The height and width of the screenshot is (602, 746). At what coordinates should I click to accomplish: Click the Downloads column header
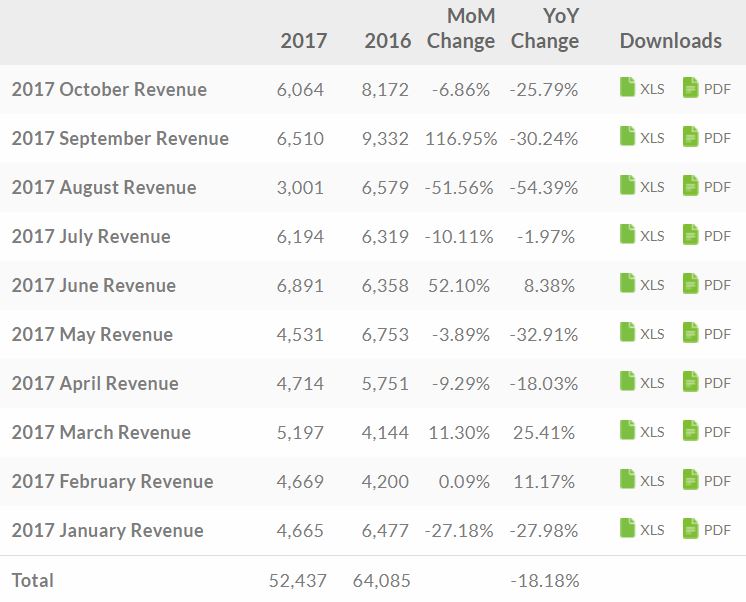[x=671, y=41]
